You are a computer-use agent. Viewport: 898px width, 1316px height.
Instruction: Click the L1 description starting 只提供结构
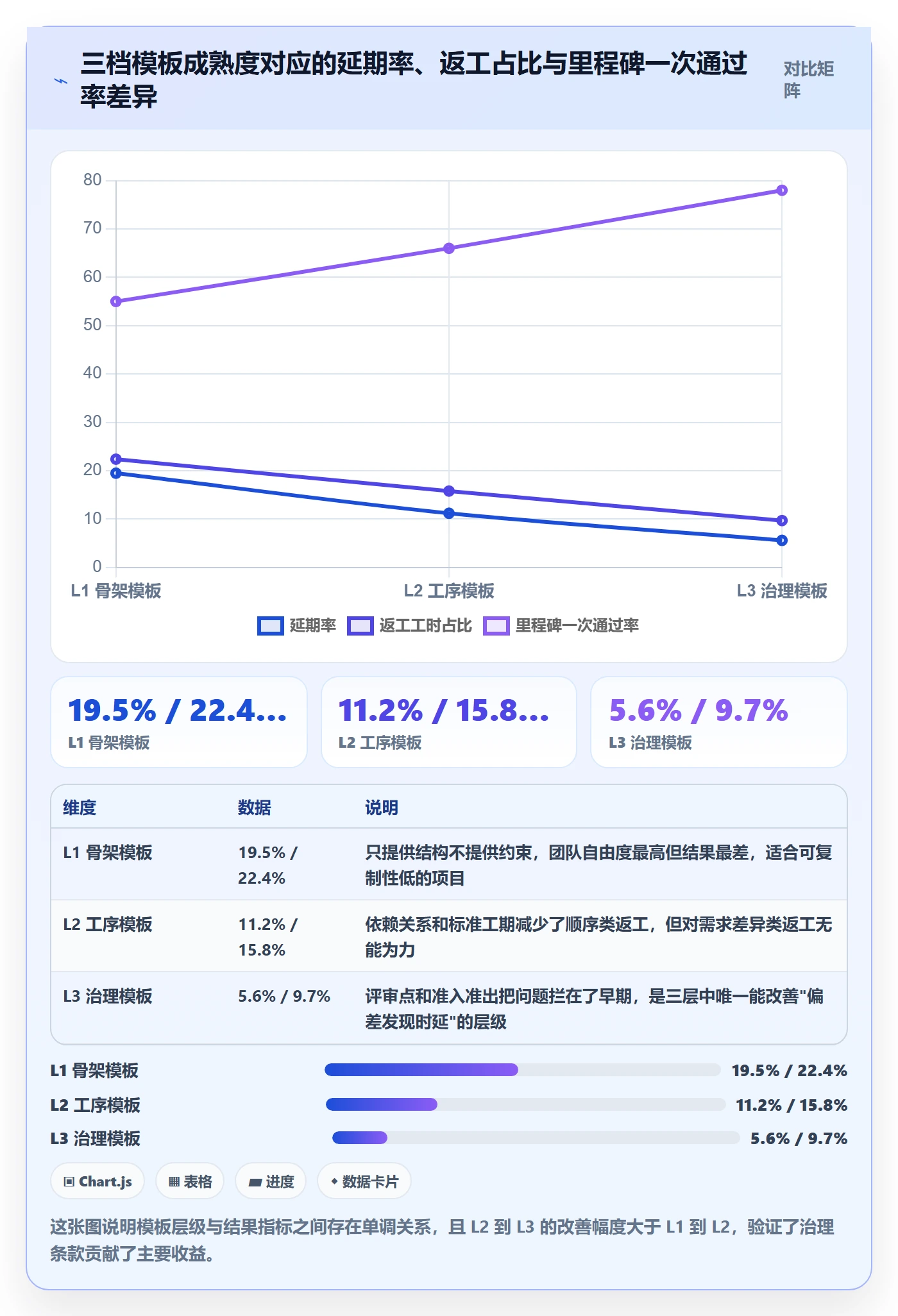[598, 865]
